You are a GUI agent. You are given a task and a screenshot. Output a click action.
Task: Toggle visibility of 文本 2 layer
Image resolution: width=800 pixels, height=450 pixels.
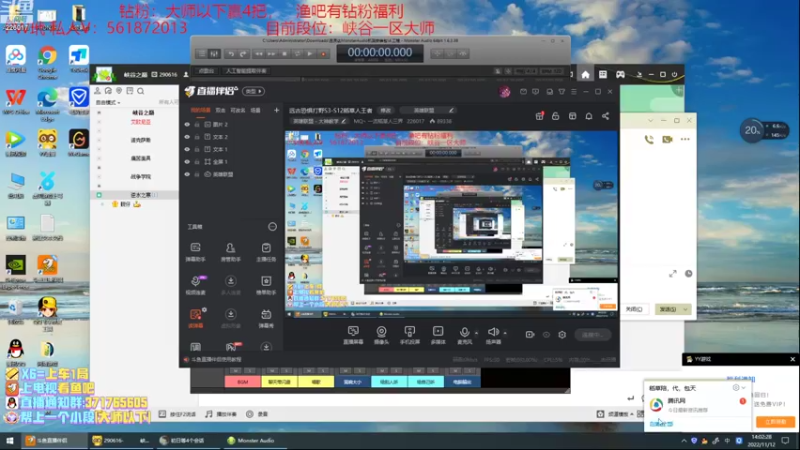tap(187, 137)
